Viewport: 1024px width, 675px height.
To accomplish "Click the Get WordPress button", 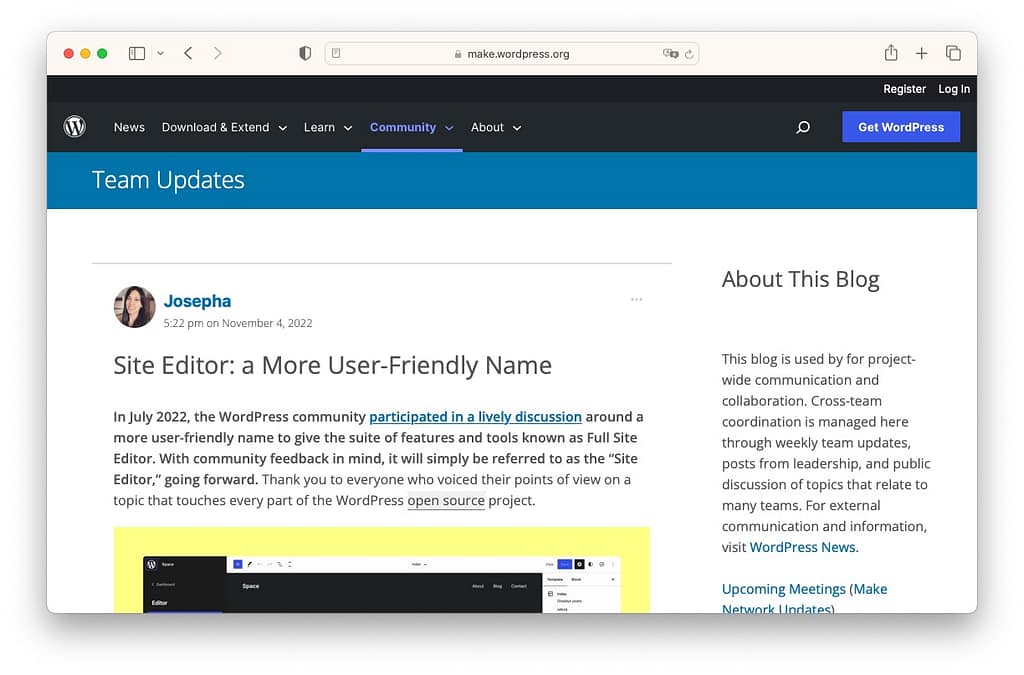I will tap(900, 127).
